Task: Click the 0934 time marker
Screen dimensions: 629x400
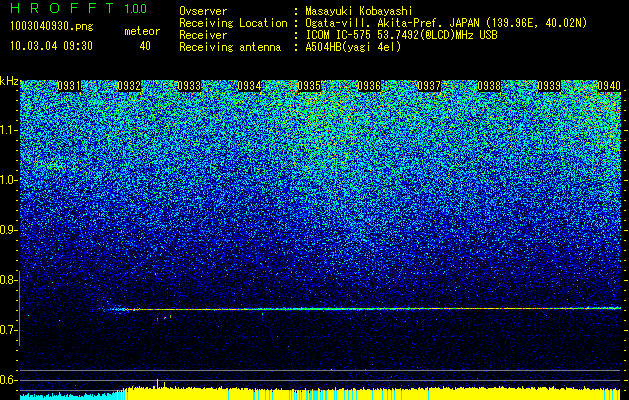Action: 249,86
